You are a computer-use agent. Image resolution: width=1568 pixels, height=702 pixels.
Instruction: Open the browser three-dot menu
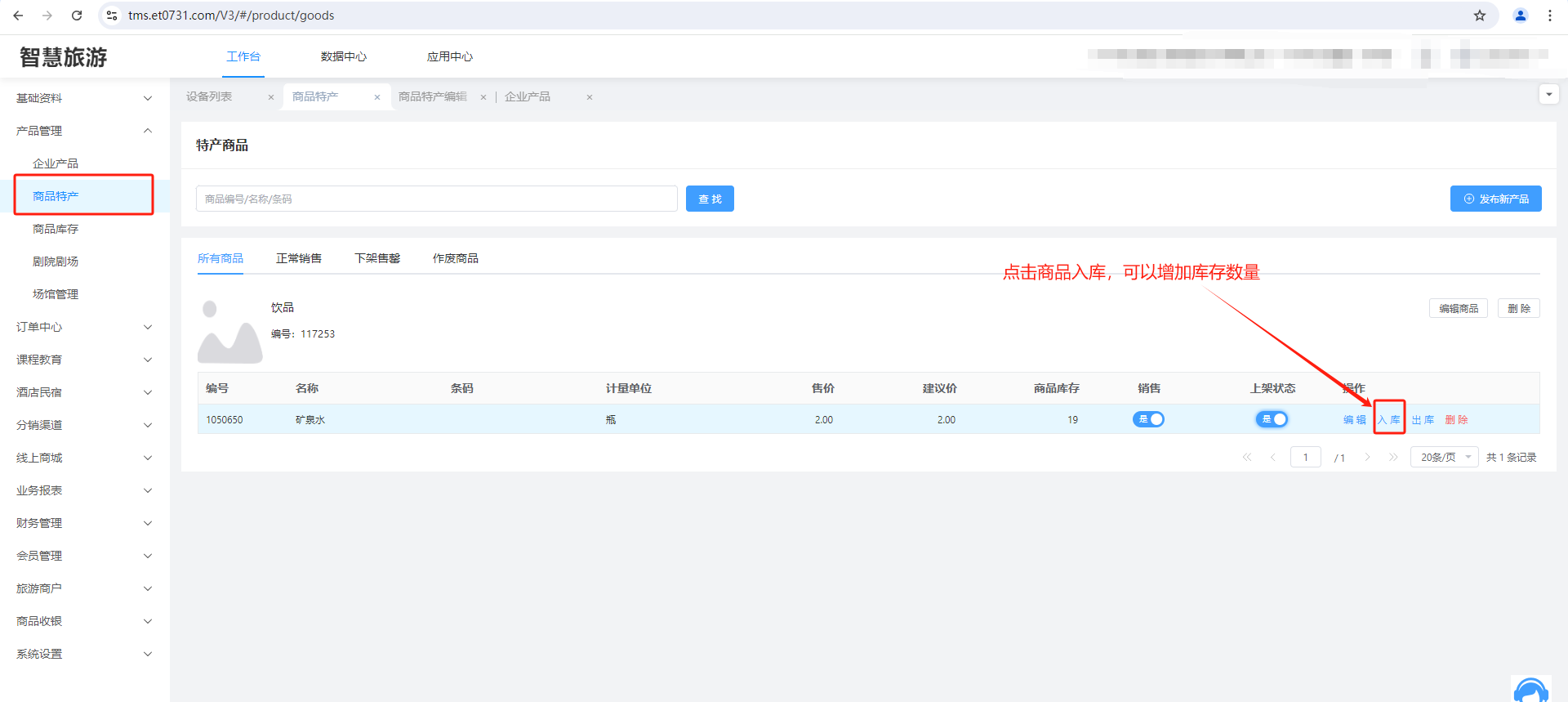[1549, 16]
